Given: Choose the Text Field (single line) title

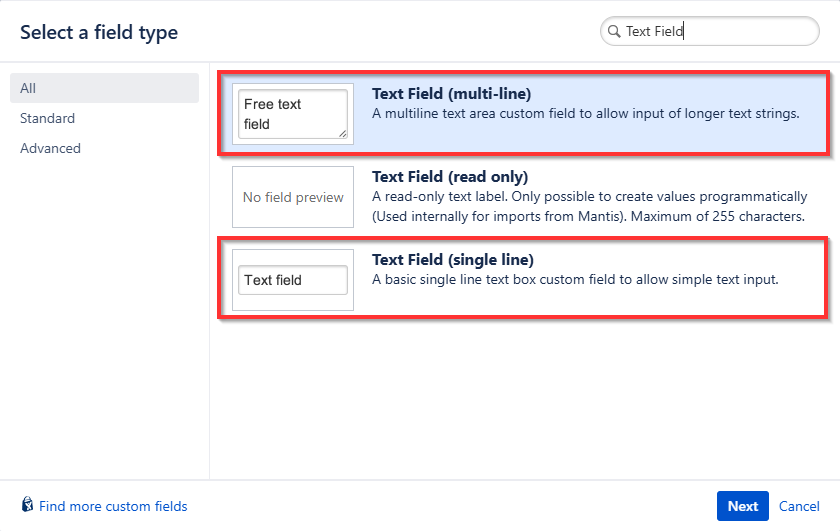Looking at the screenshot, I should [x=453, y=260].
